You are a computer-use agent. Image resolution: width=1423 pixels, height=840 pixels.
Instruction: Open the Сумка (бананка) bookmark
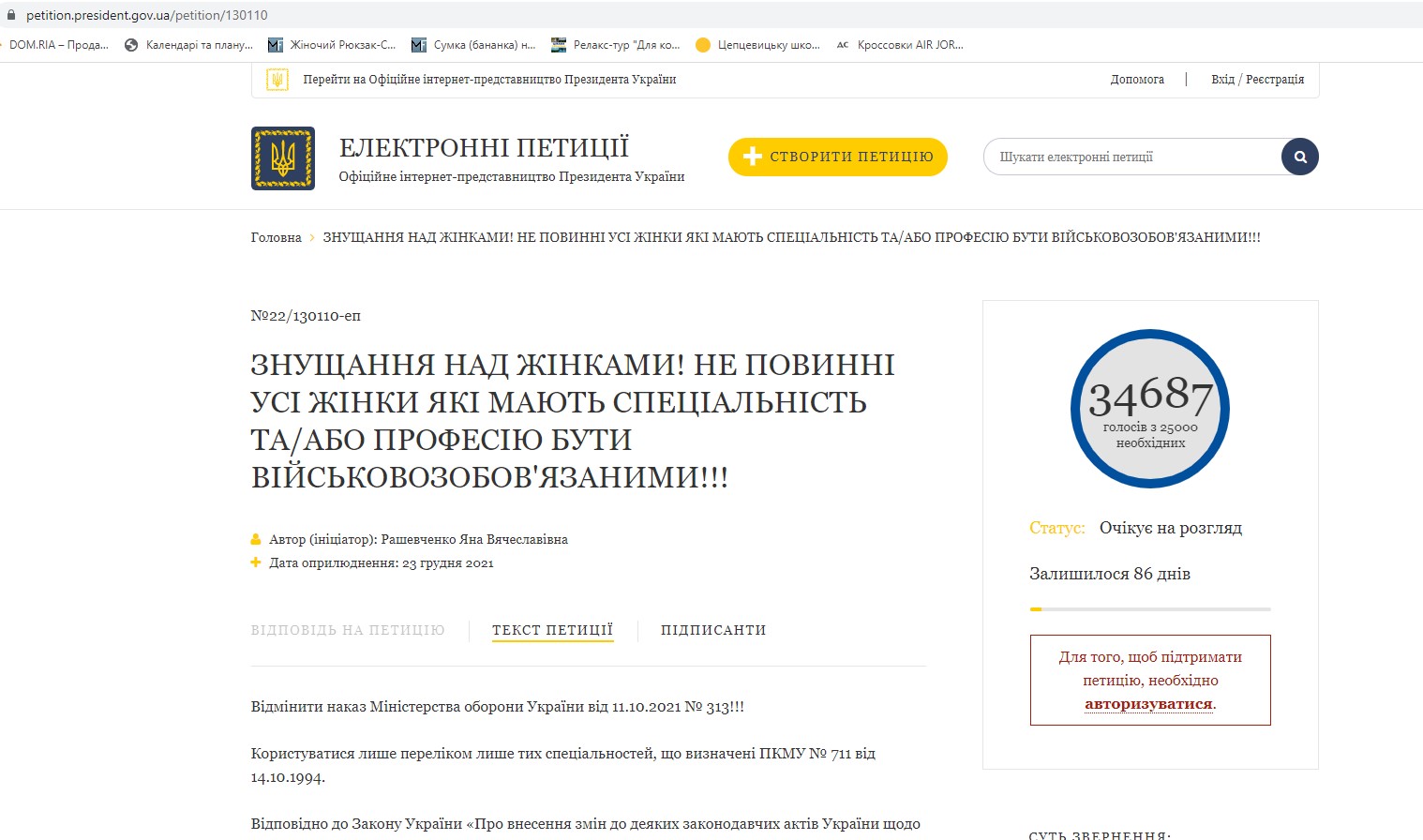[x=474, y=45]
